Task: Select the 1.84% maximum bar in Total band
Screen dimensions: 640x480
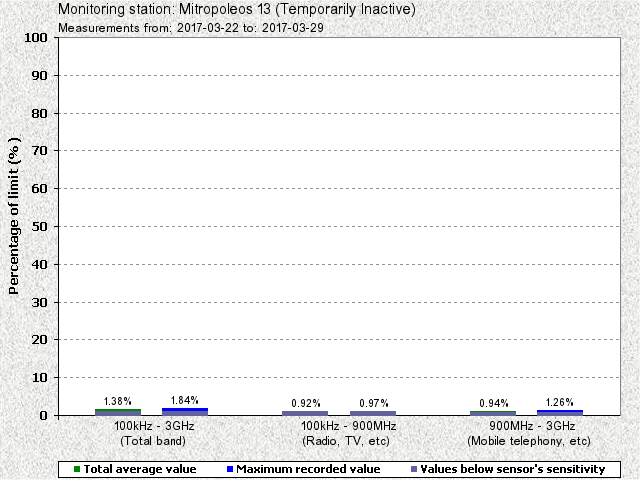Action: click(x=185, y=411)
